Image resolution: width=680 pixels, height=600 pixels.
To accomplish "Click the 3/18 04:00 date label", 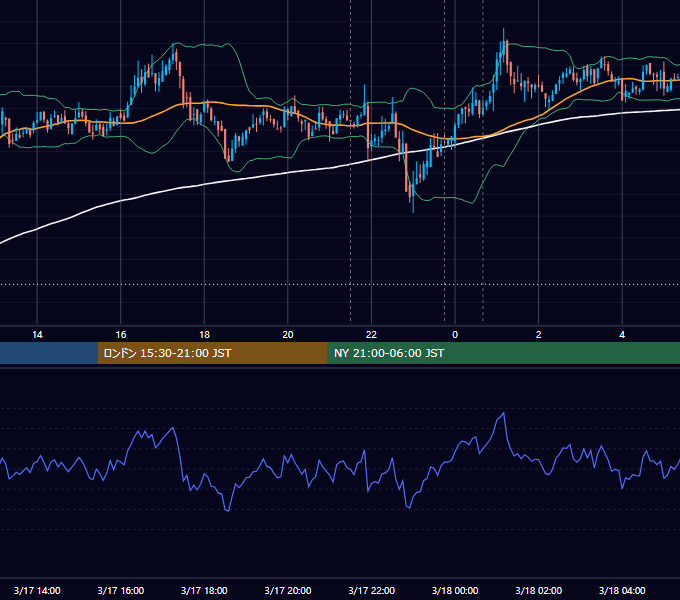I will click(622, 590).
